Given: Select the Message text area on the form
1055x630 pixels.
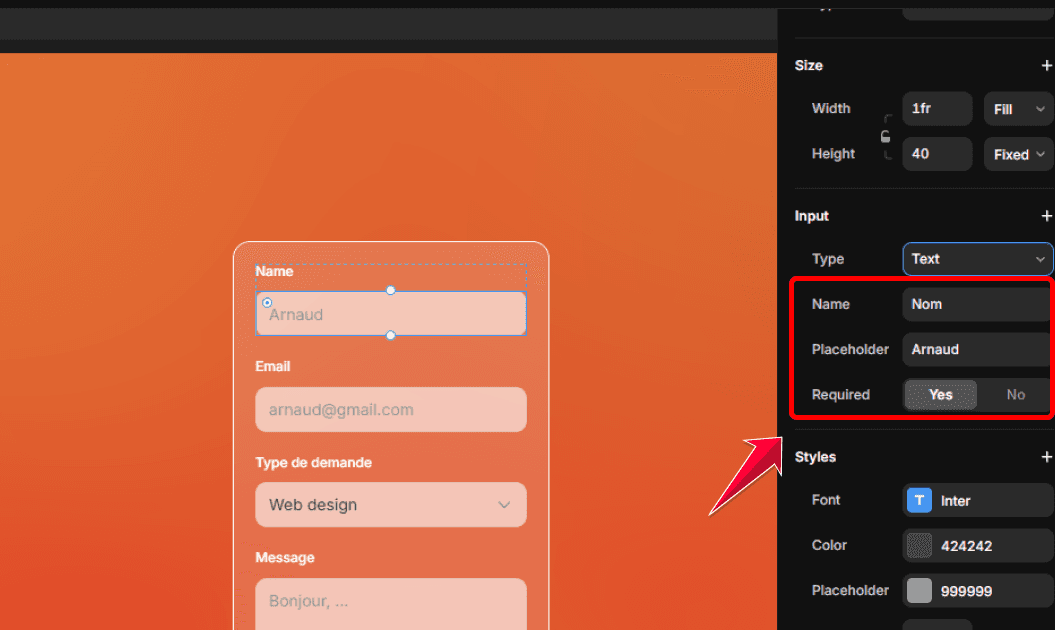Looking at the screenshot, I should tap(390, 600).
